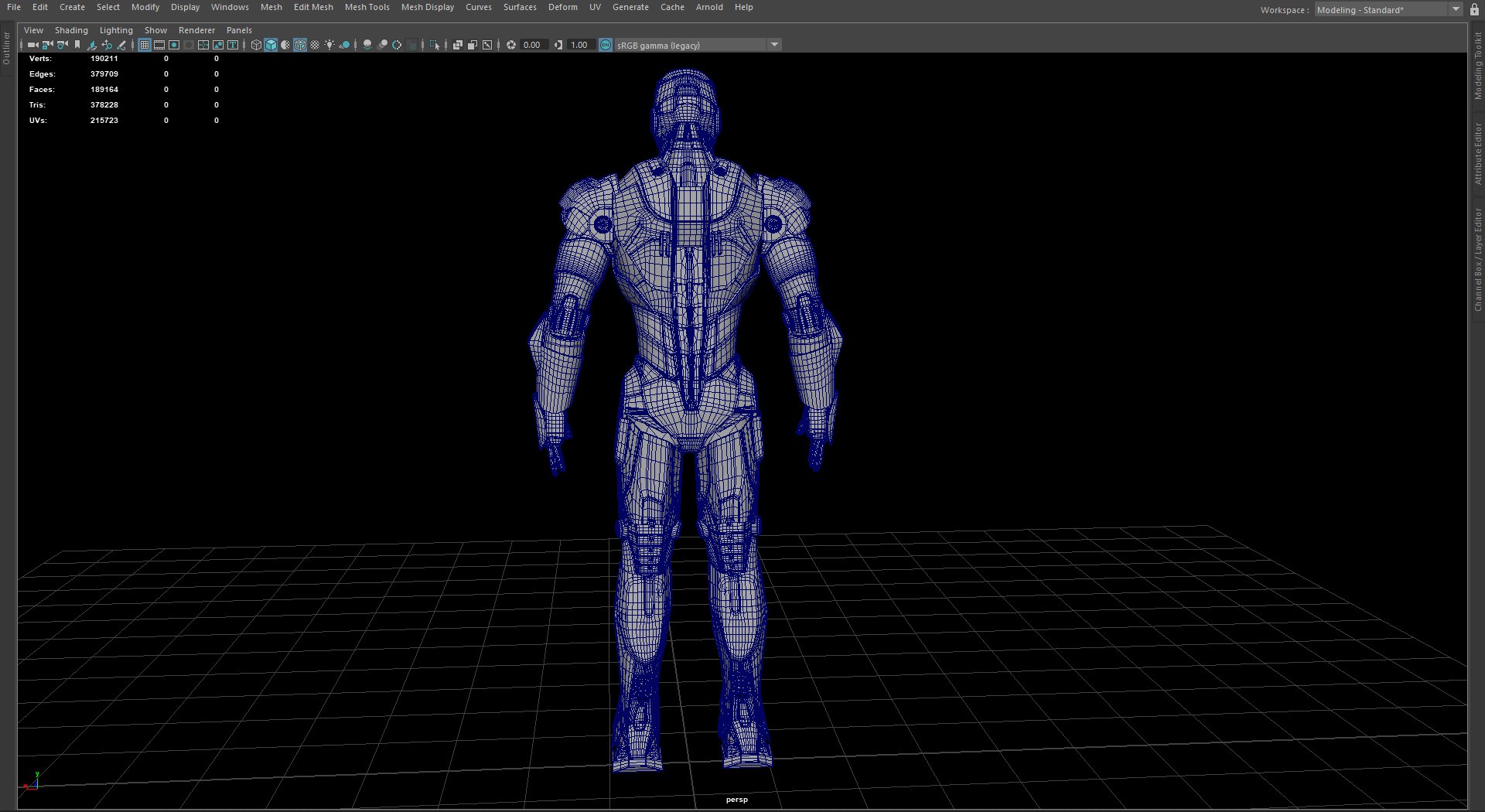
Task: Click the Isolate Select icon
Action: 435,45
